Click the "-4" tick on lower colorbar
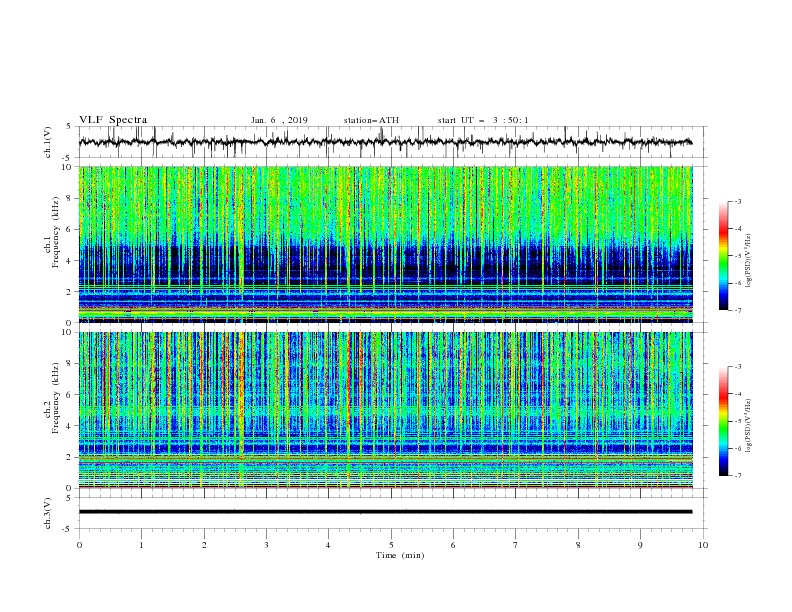Image resolution: width=792 pixels, height=612 pixels. [x=738, y=394]
